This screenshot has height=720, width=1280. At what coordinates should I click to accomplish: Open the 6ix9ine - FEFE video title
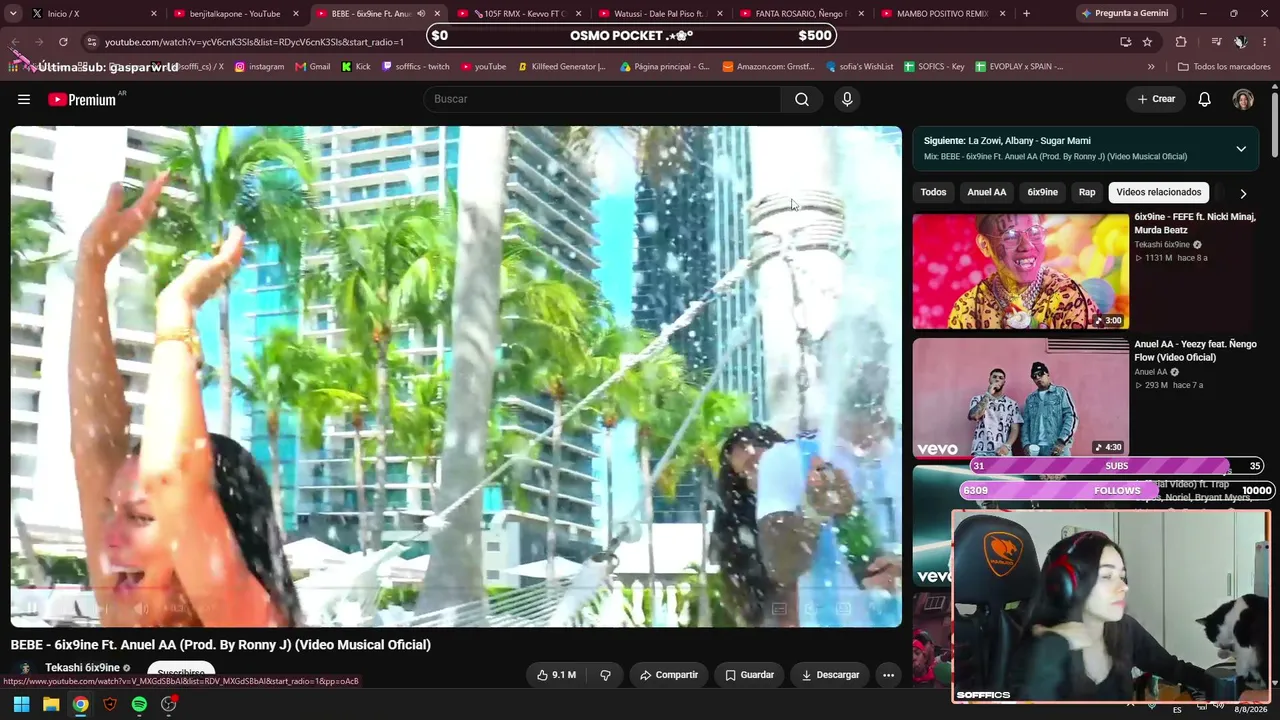coord(1195,223)
